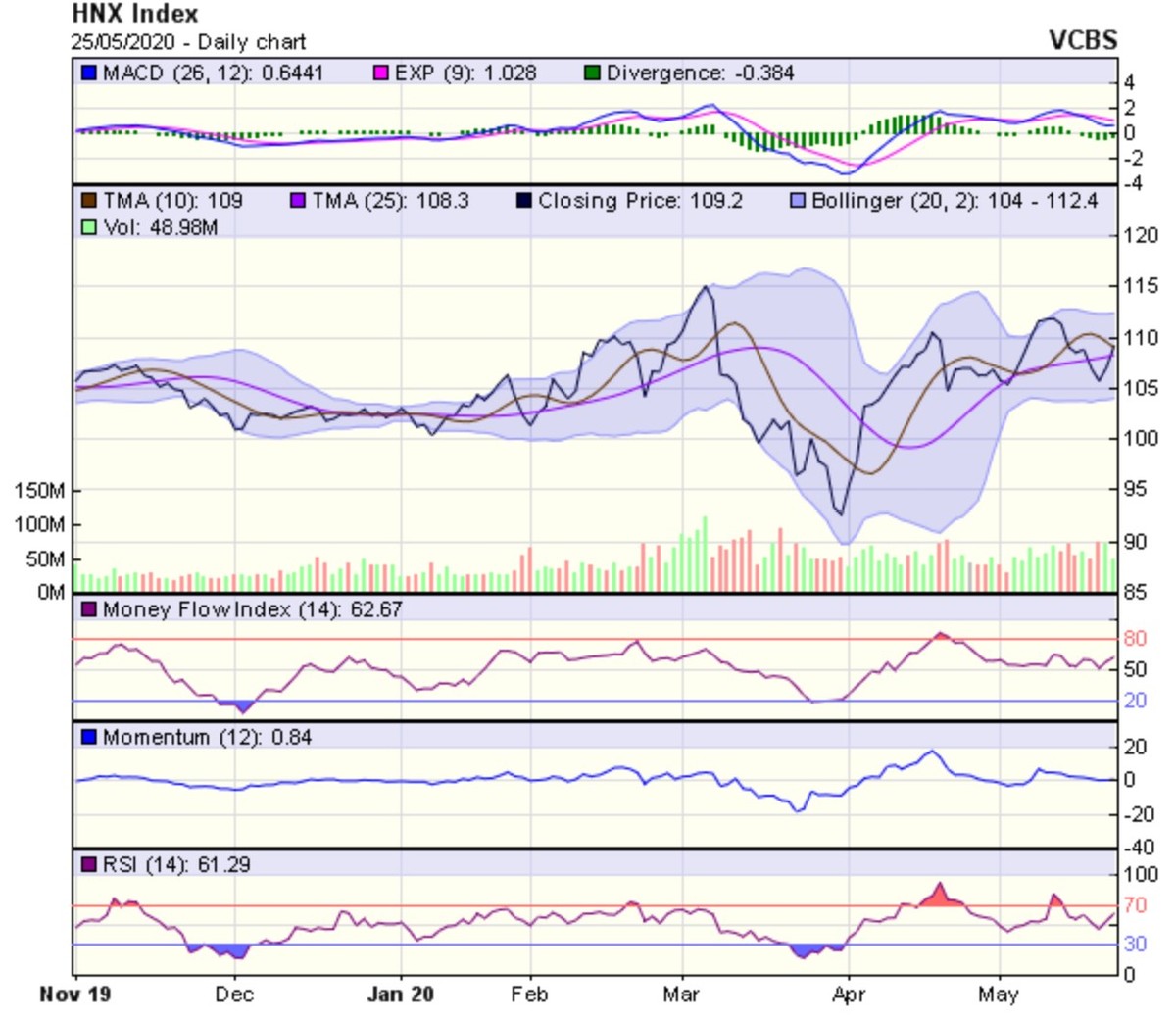
Task: Click the 120 price axis label
Action: tap(1140, 235)
